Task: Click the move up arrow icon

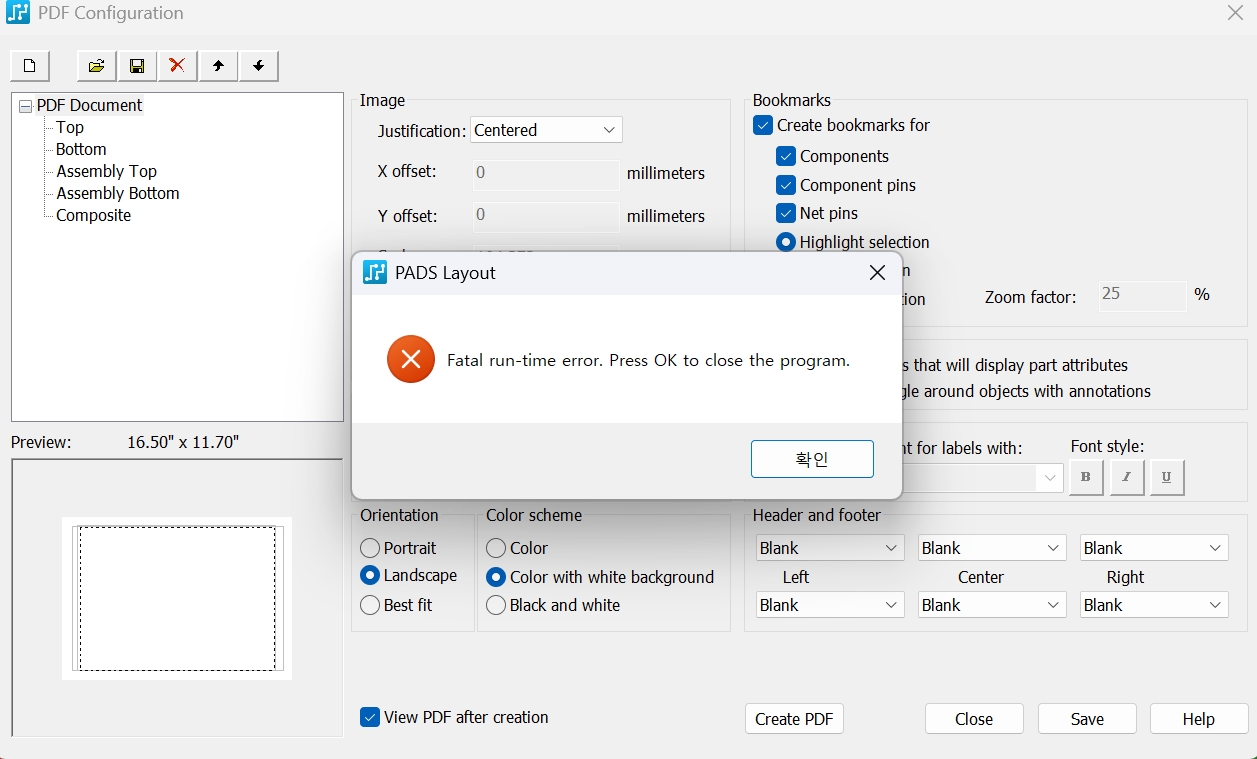Action: coord(218,66)
